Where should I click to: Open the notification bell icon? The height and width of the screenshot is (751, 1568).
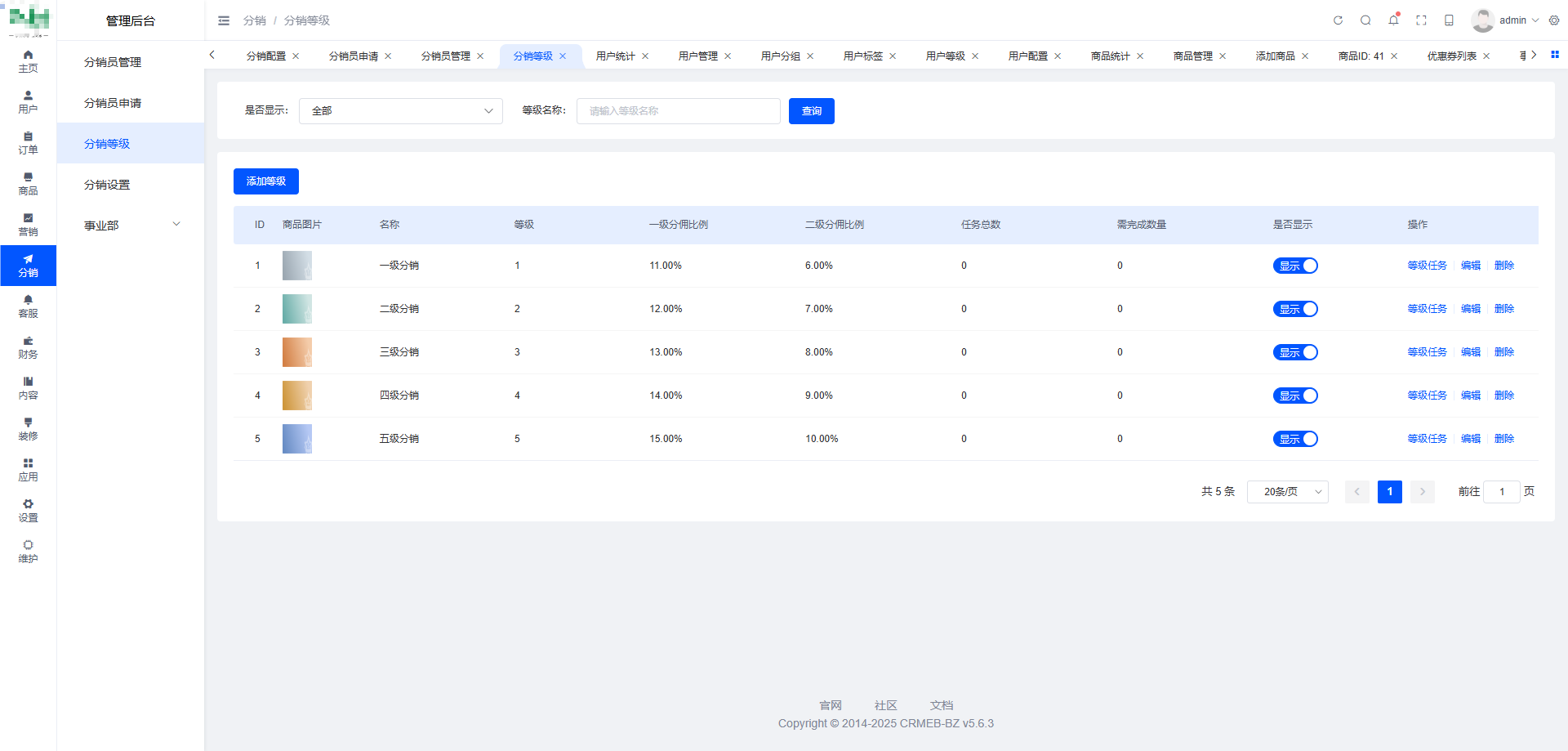pyautogui.click(x=1393, y=20)
